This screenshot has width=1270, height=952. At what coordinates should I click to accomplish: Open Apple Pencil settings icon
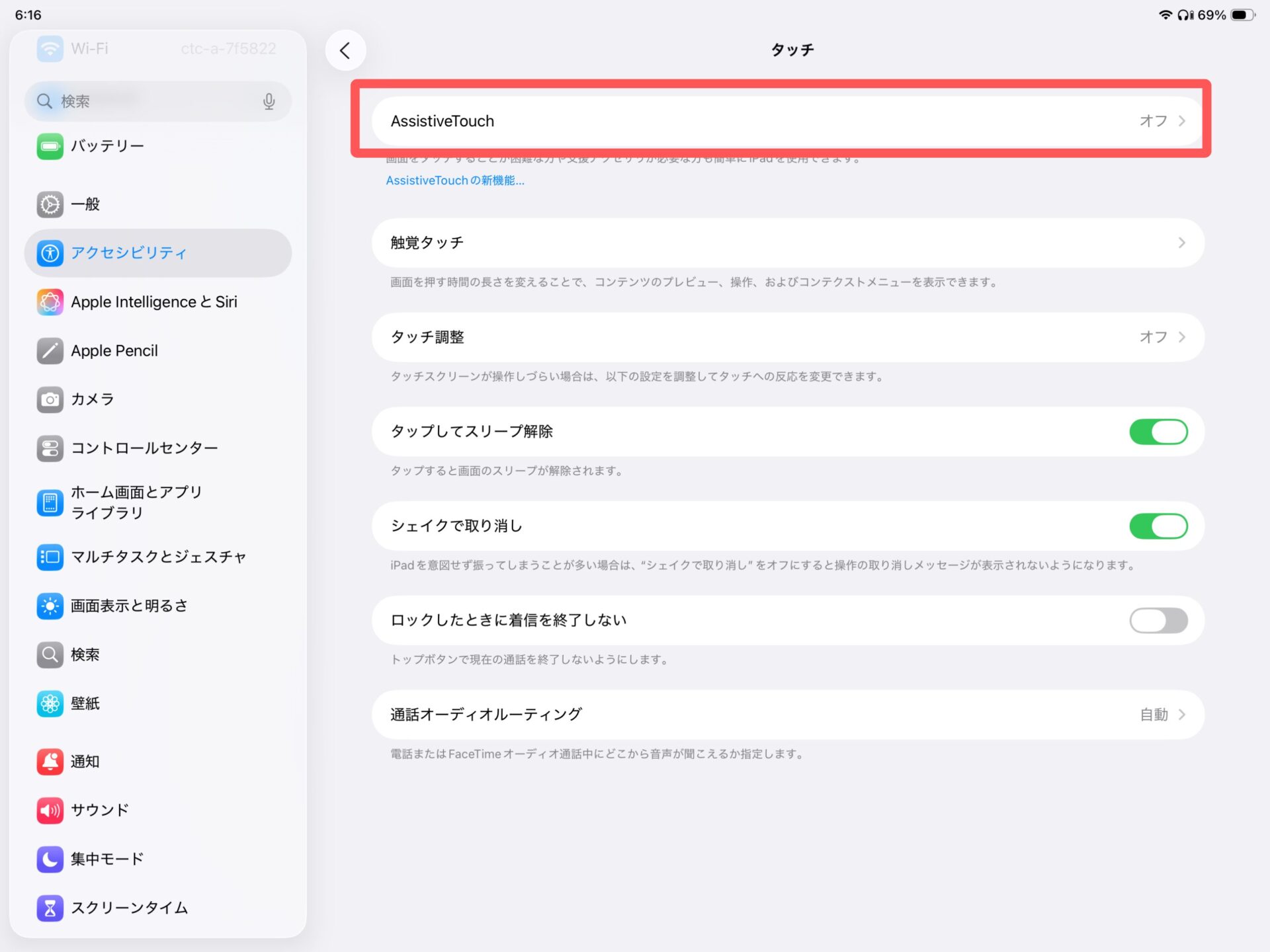[50, 351]
